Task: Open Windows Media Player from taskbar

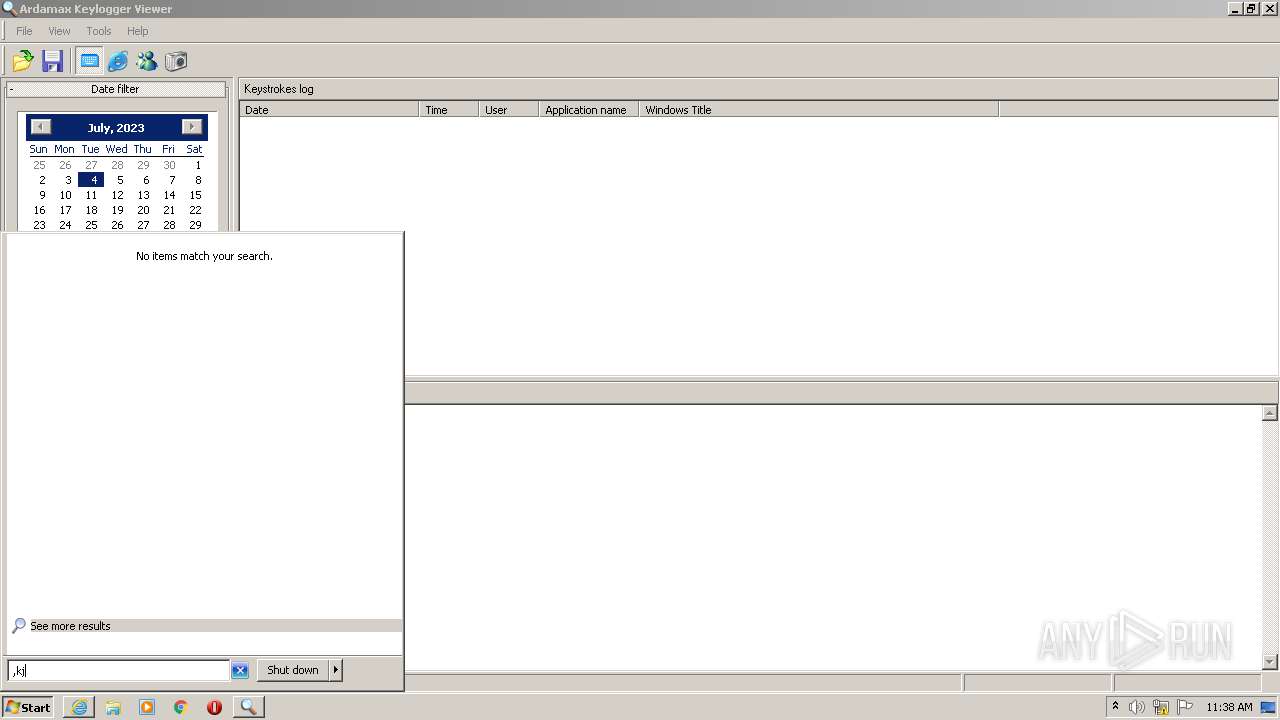Action: (x=147, y=707)
